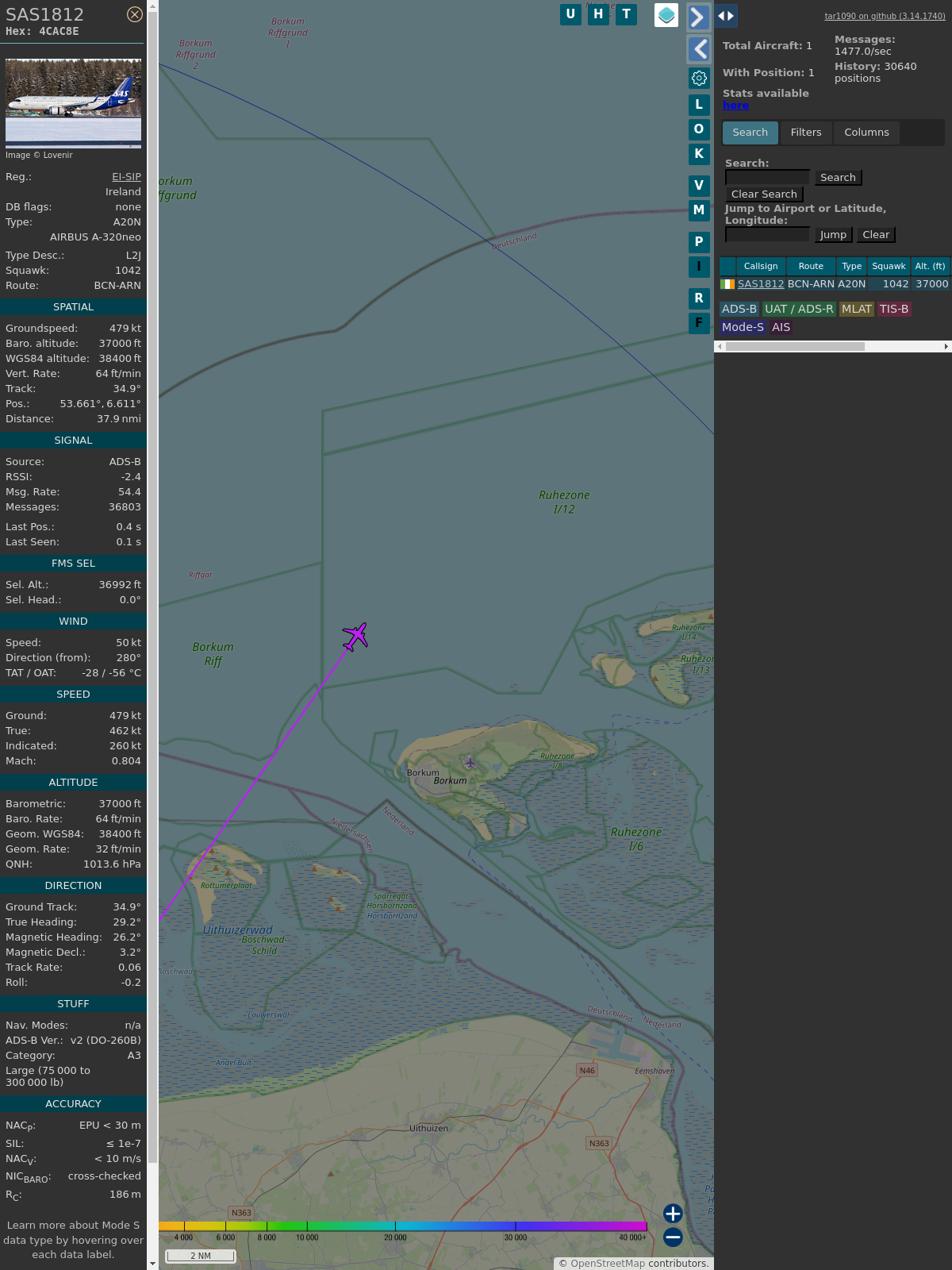Image resolution: width=952 pixels, height=1270 pixels.
Task: Click the A20N type table cell
Action: 852,284
